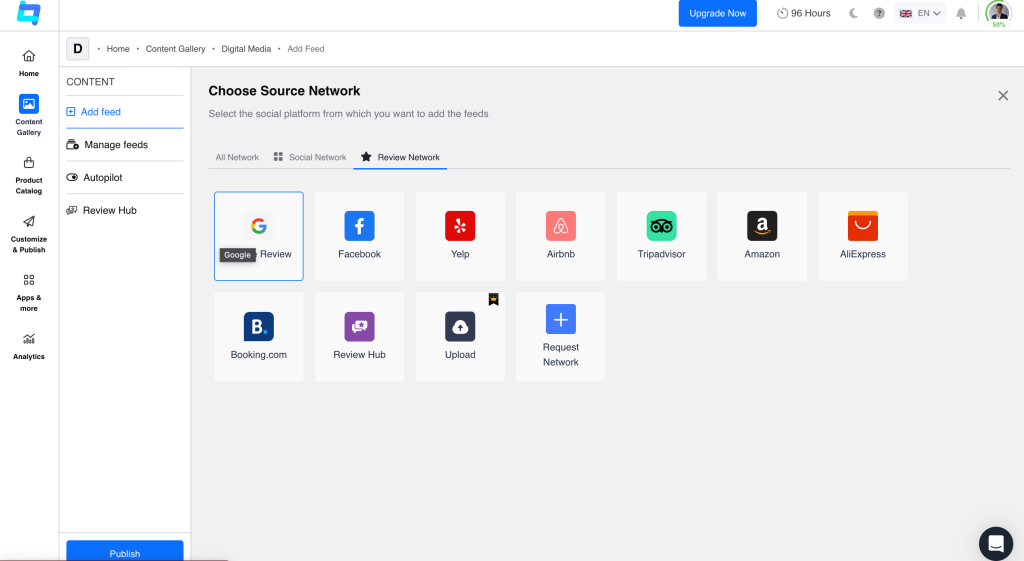
Task: Click the Digital Media breadcrumb link
Action: (246, 49)
